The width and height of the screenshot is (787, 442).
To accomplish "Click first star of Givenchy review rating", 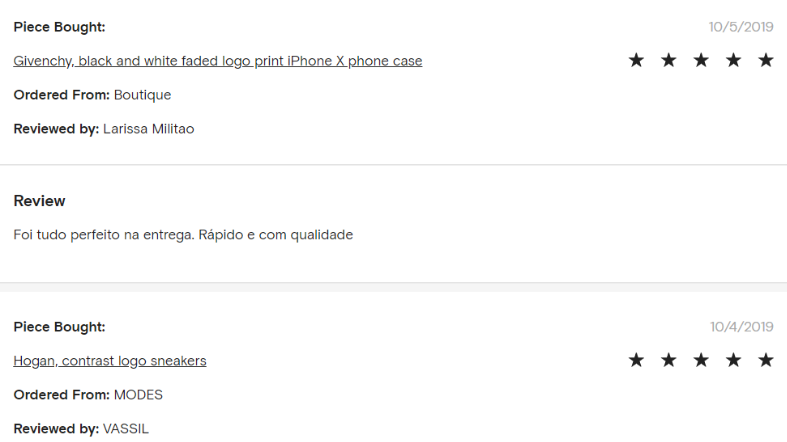I will [x=636, y=60].
